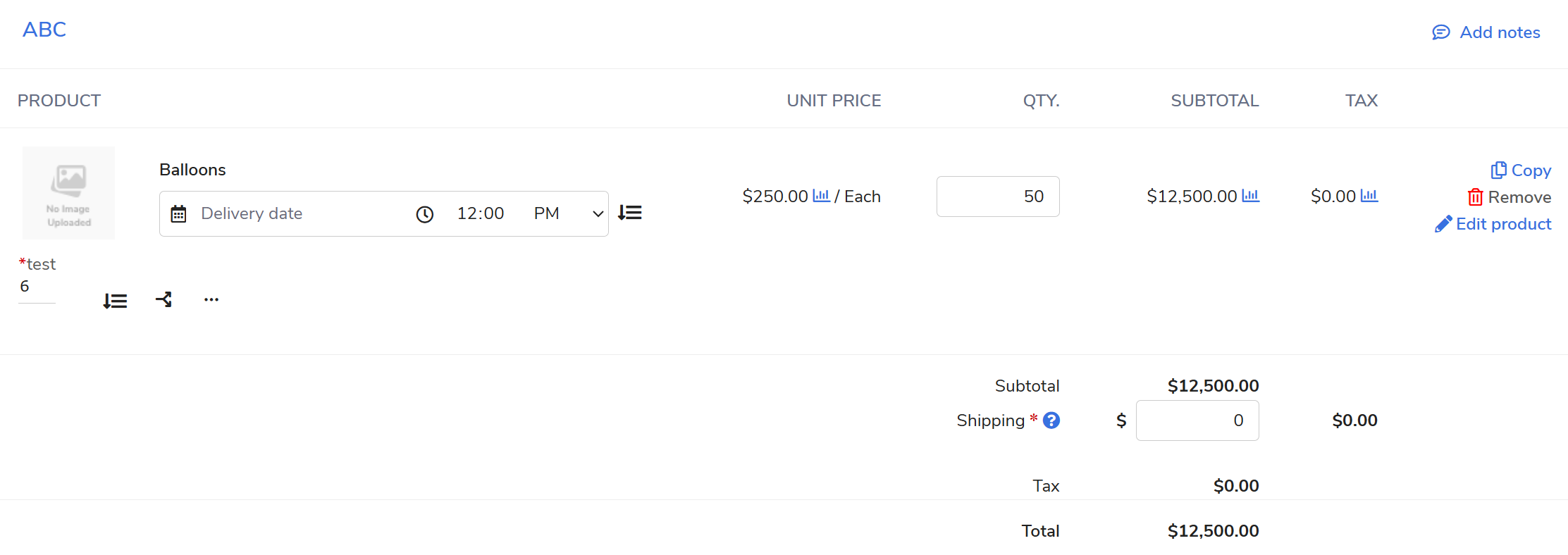Click sort list icon beside delivery date
This screenshot has height=555, width=1568.
tap(630, 213)
